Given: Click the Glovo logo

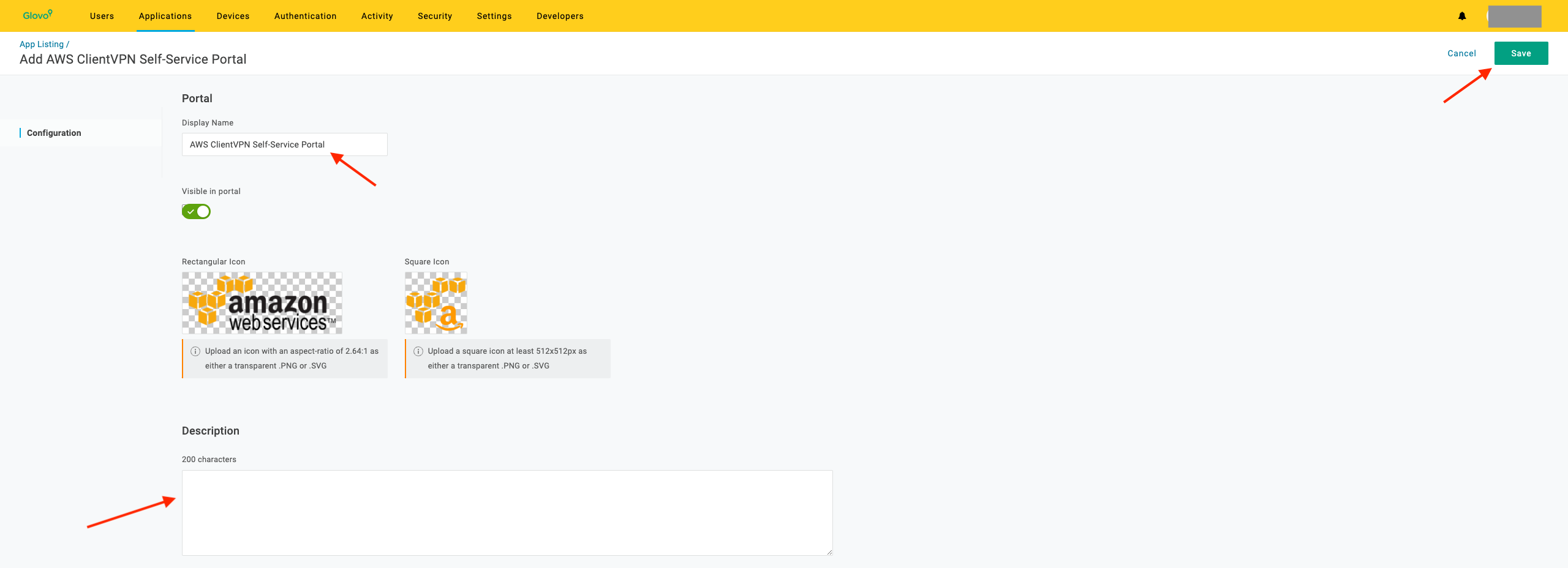Looking at the screenshot, I should tap(37, 15).
